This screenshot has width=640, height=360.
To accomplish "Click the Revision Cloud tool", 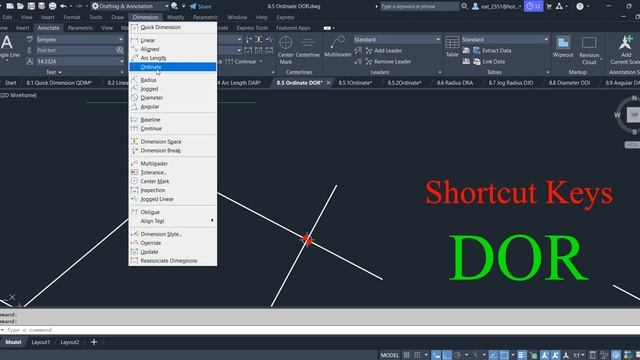I will [x=589, y=50].
